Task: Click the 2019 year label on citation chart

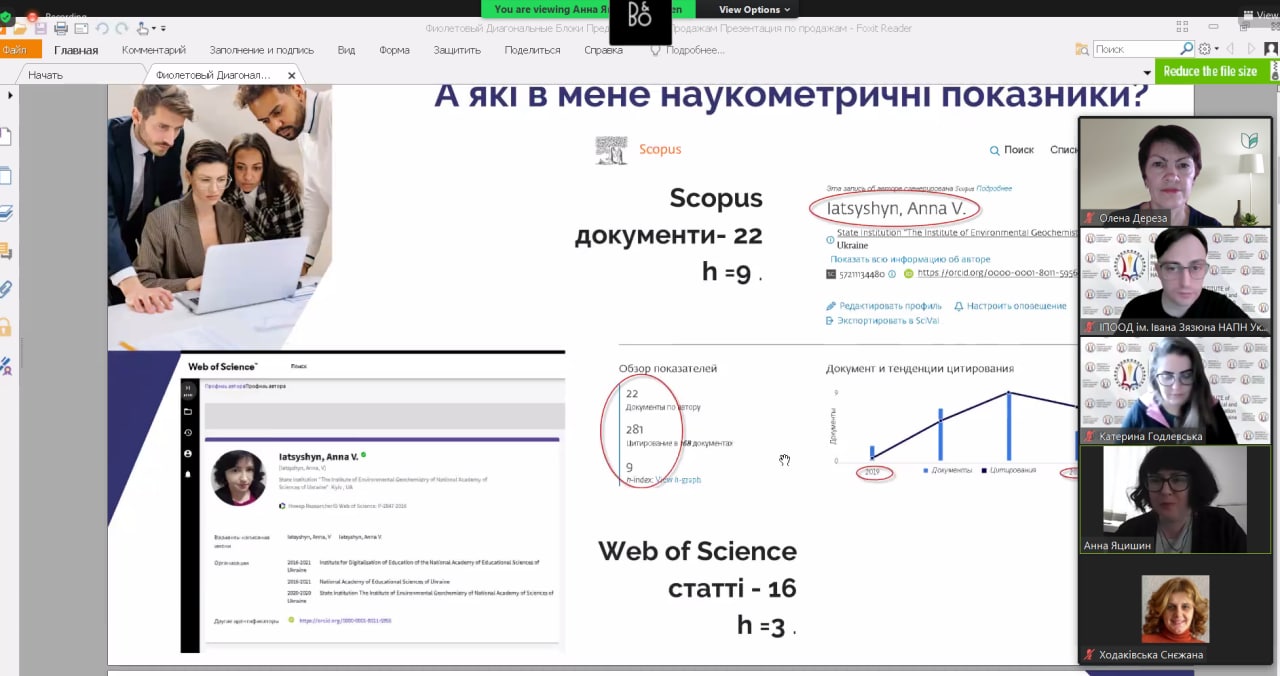Action: point(872,472)
